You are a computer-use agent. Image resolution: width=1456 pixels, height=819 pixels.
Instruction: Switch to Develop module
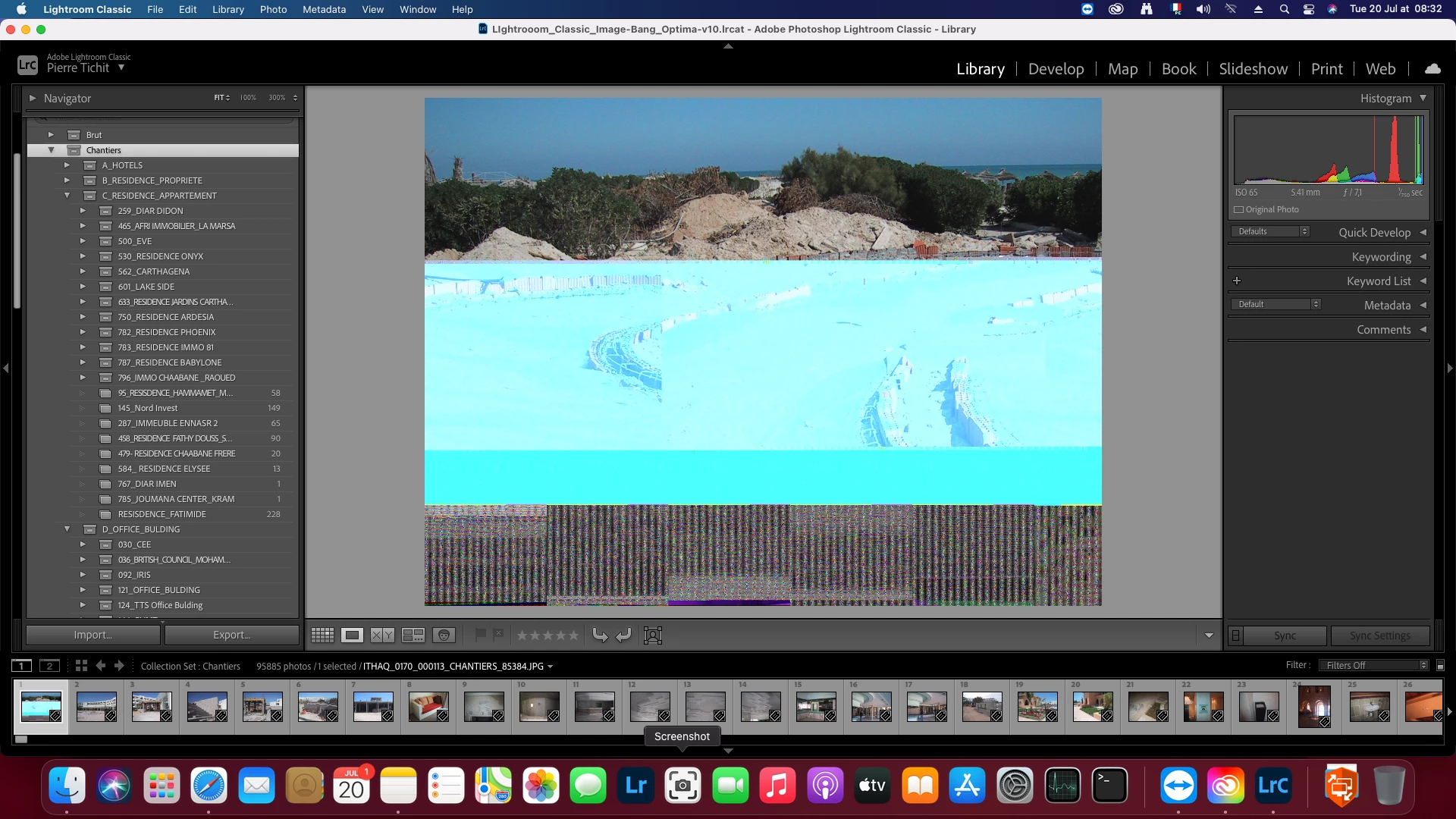pyautogui.click(x=1056, y=69)
